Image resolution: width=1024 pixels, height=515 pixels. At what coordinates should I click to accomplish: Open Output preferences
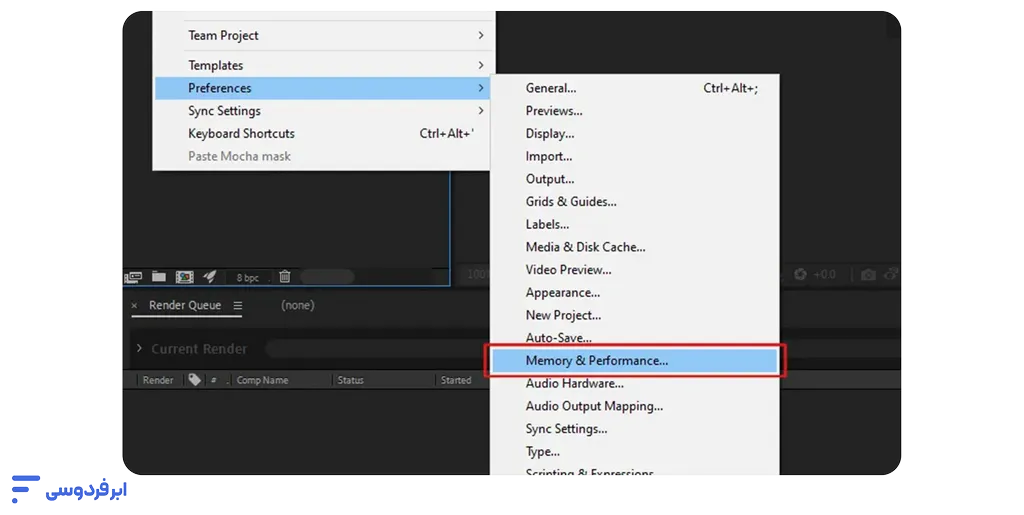(635, 179)
